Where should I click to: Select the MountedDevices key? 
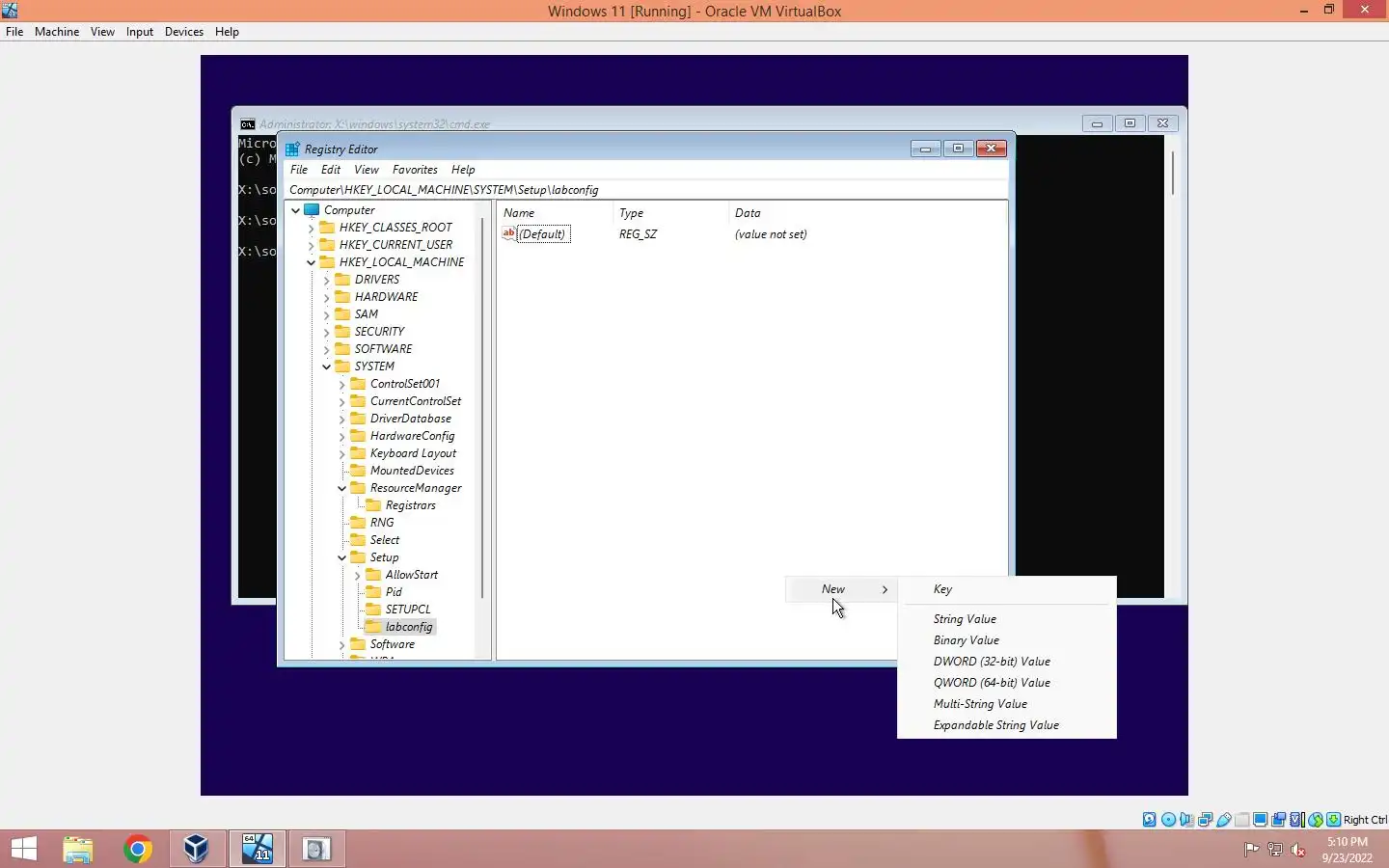412,471
